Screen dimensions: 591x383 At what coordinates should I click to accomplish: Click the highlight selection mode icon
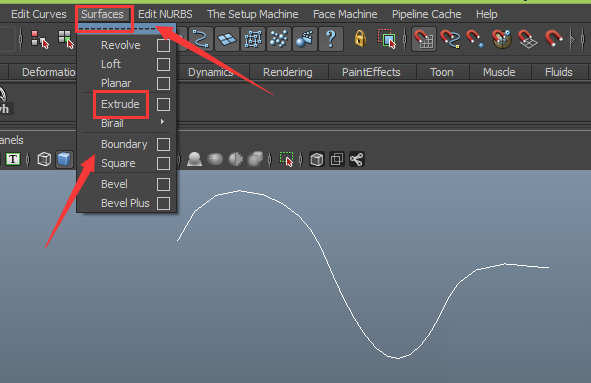(x=387, y=39)
